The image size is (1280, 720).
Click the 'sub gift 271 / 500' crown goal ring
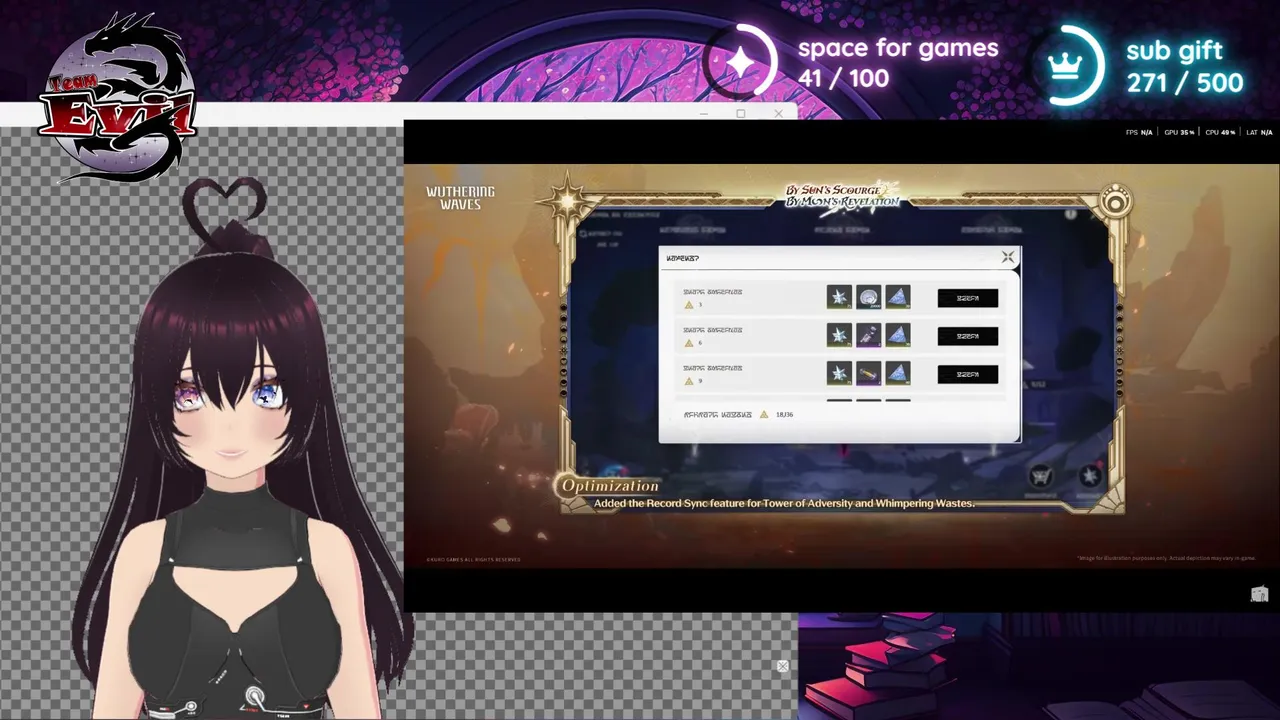(x=1066, y=65)
